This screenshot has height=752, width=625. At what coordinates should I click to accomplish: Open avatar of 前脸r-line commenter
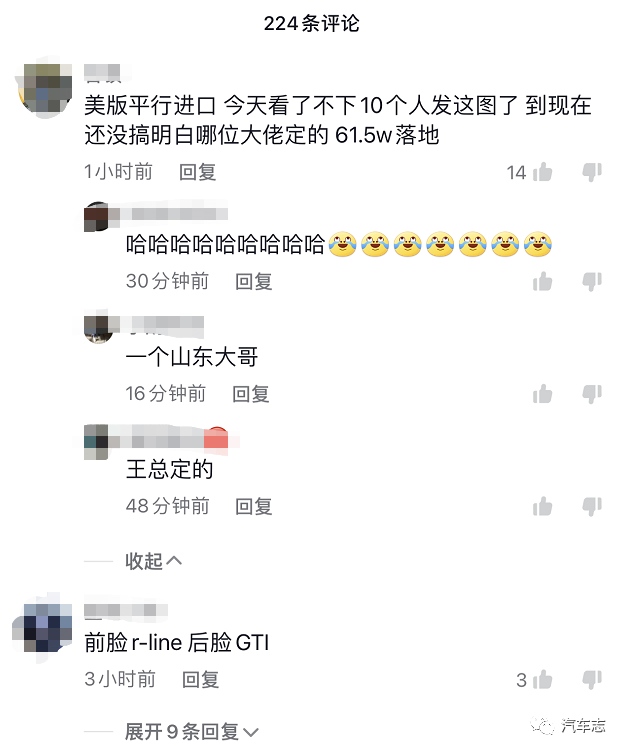(44, 628)
